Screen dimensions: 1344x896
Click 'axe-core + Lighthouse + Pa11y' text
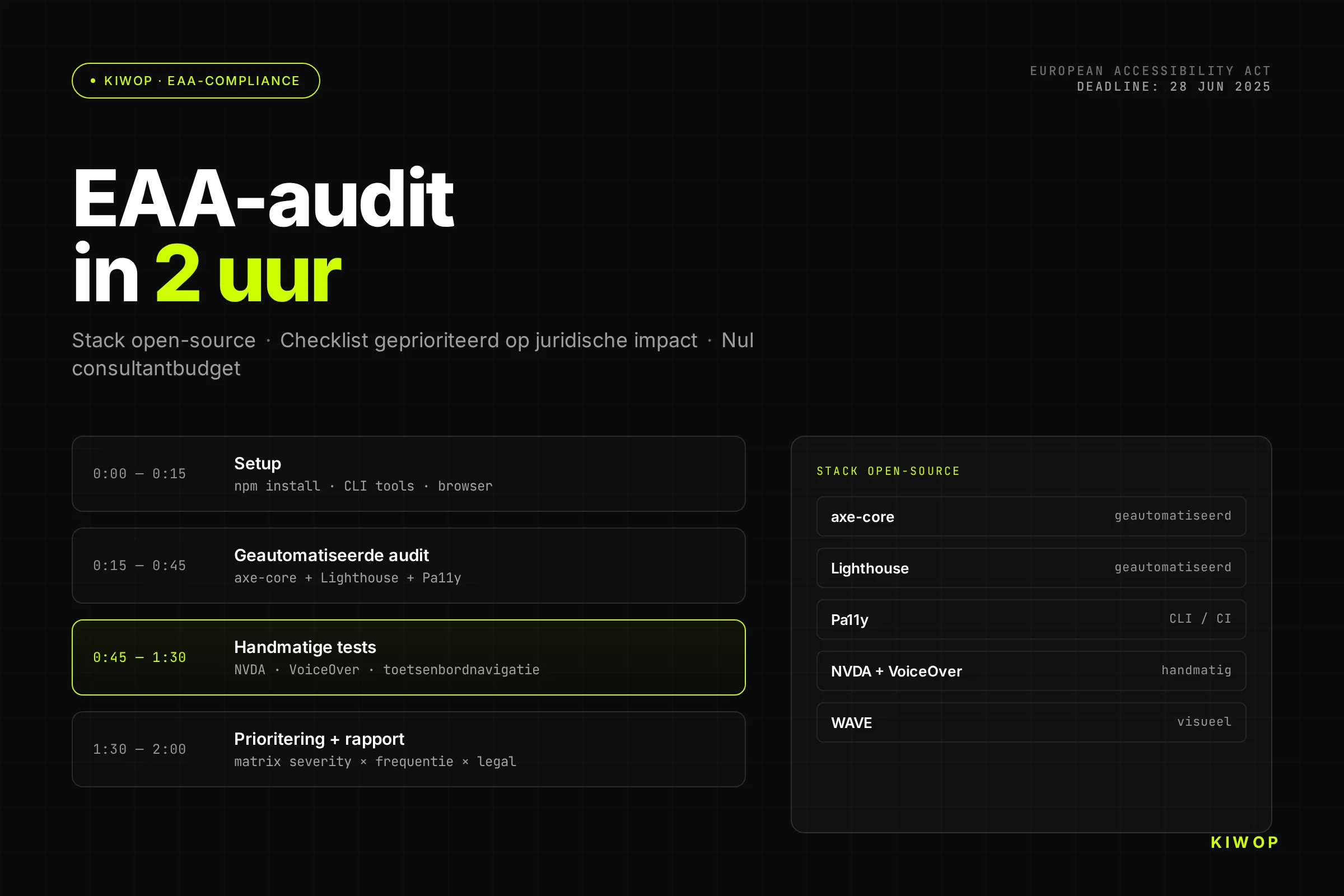pos(347,578)
